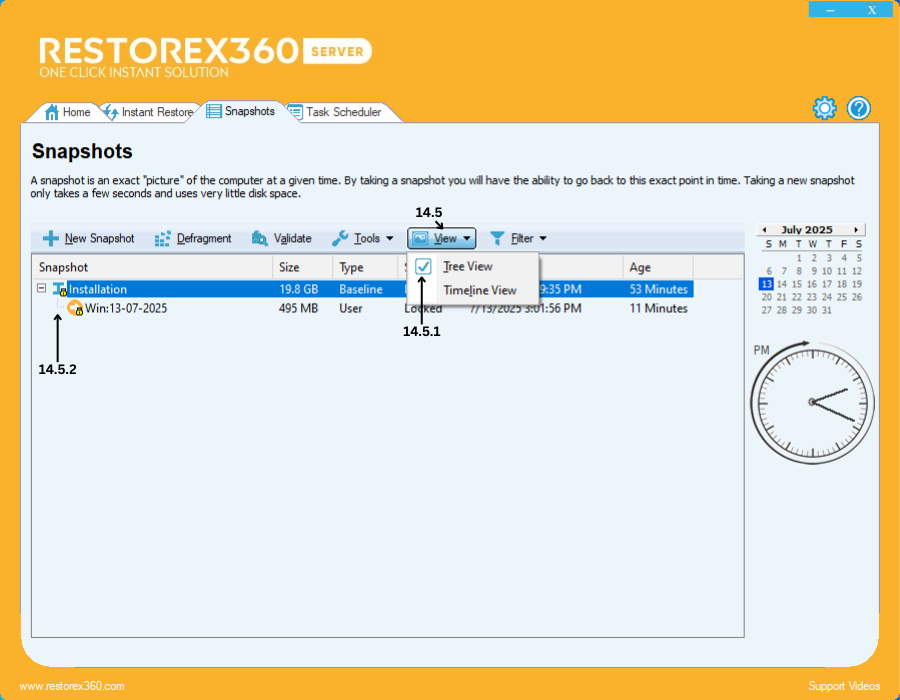Select the Win:13-07-2025 snapshot row
The width and height of the screenshot is (900, 700).
click(x=363, y=308)
